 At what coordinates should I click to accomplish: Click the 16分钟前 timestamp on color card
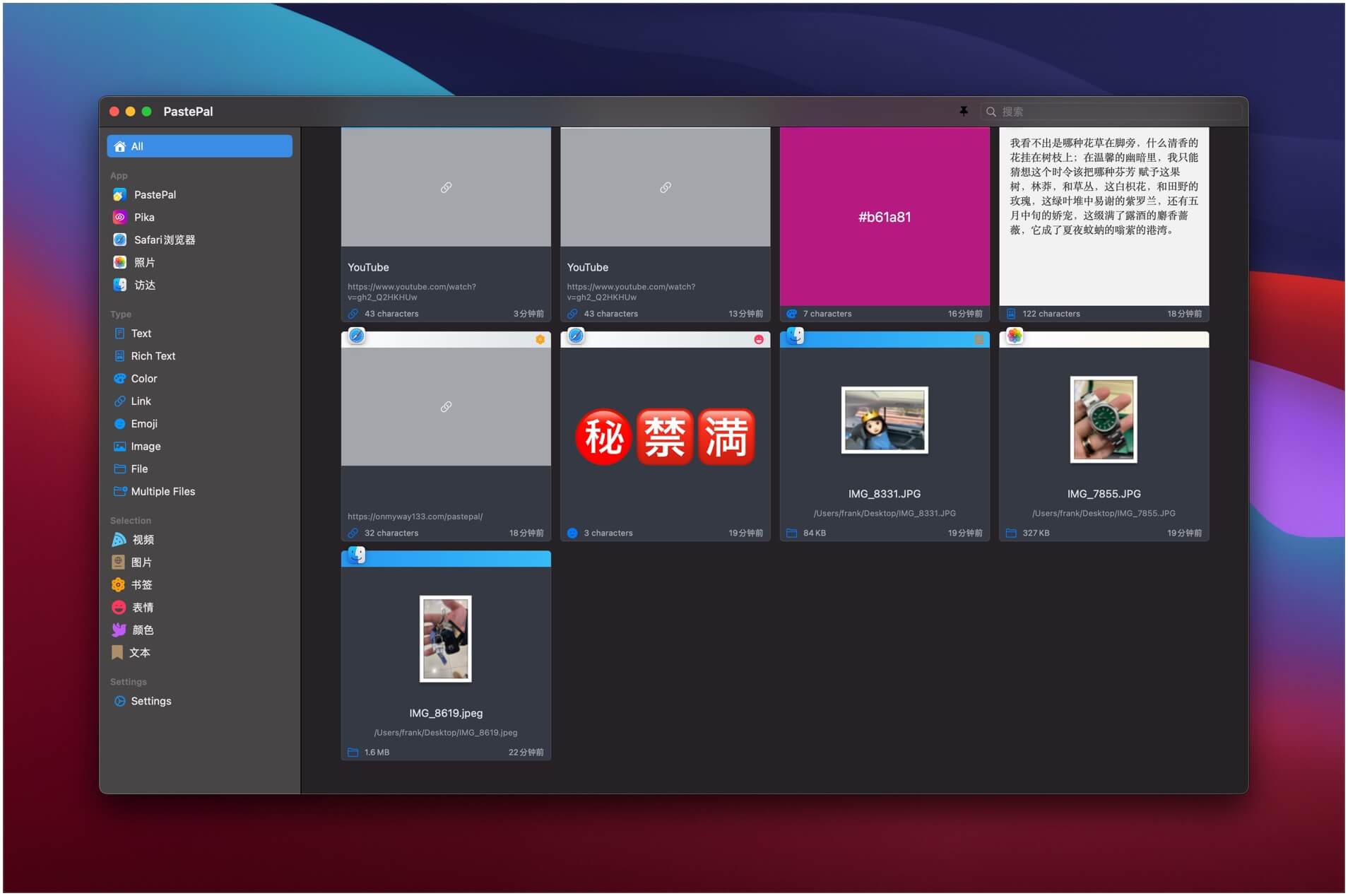[965, 314]
